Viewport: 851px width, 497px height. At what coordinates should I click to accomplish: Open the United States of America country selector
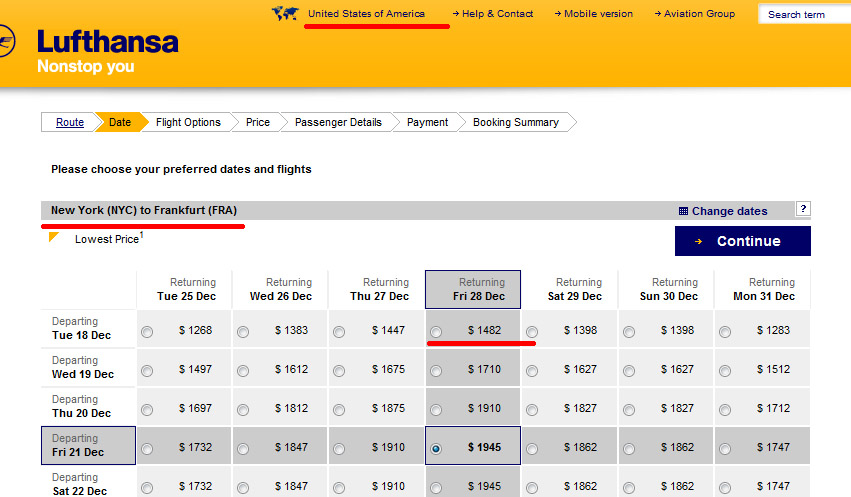click(x=366, y=14)
